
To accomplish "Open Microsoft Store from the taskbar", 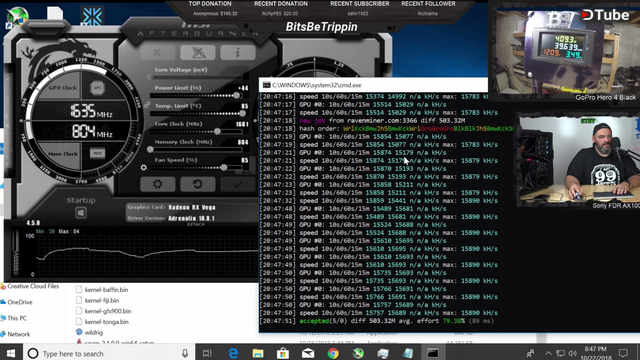I will pyautogui.click(x=282, y=353).
